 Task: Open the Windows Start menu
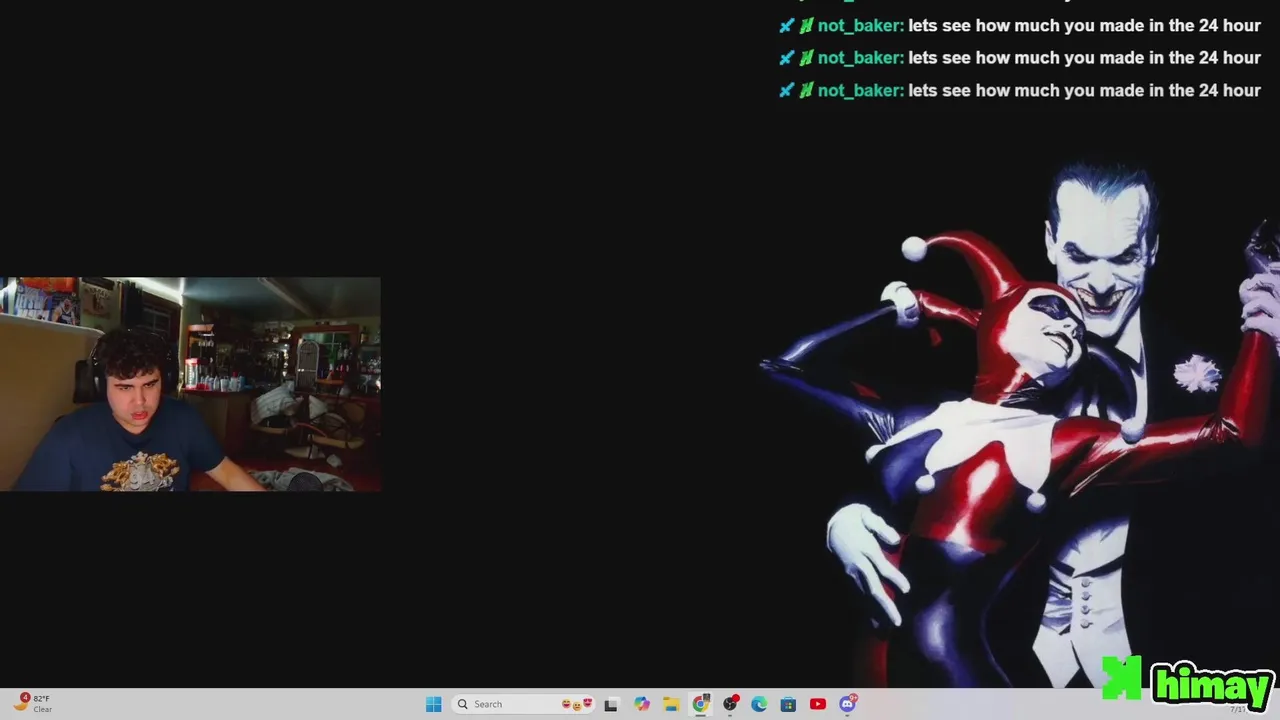[x=433, y=704]
